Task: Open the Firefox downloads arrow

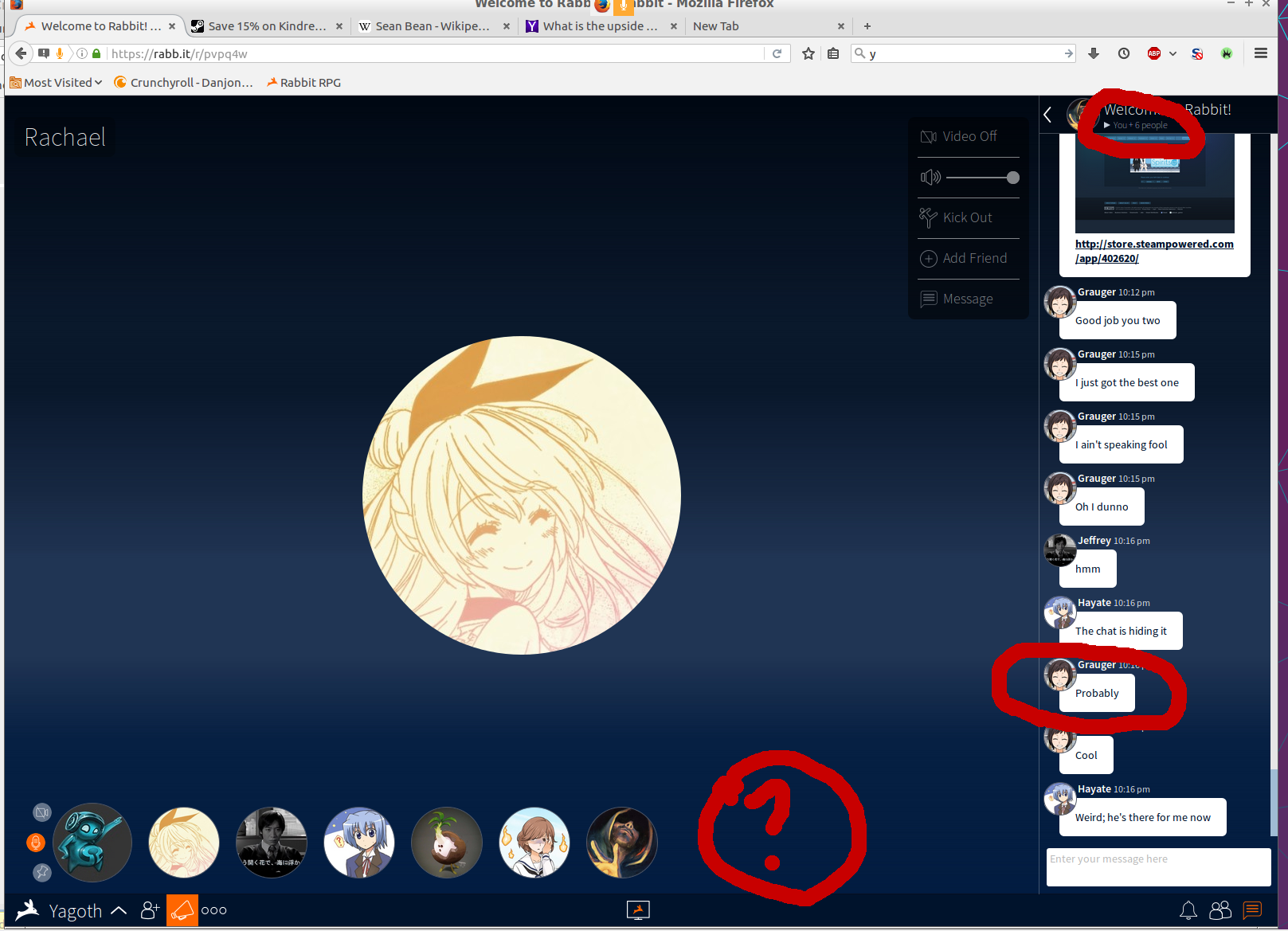Action: [1094, 53]
